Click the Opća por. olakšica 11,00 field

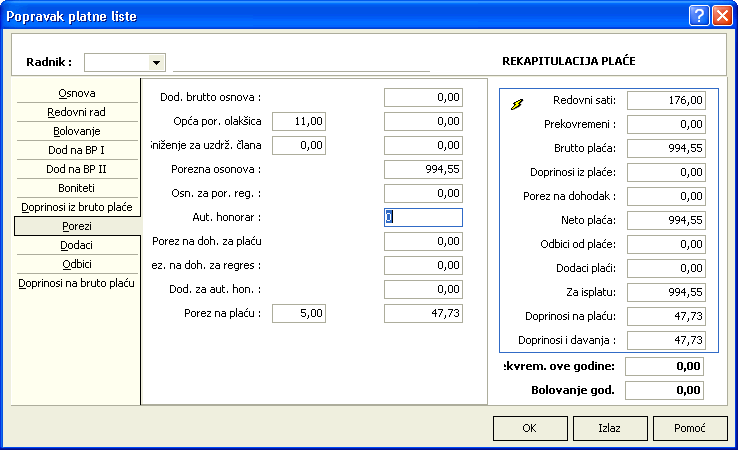click(x=300, y=121)
